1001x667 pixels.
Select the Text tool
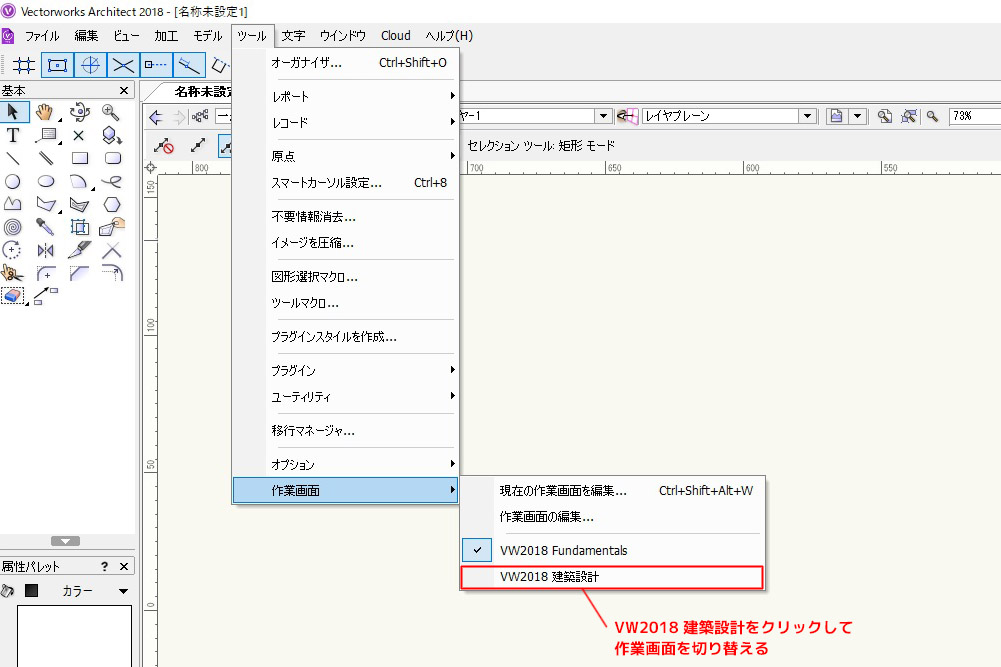pos(13,135)
